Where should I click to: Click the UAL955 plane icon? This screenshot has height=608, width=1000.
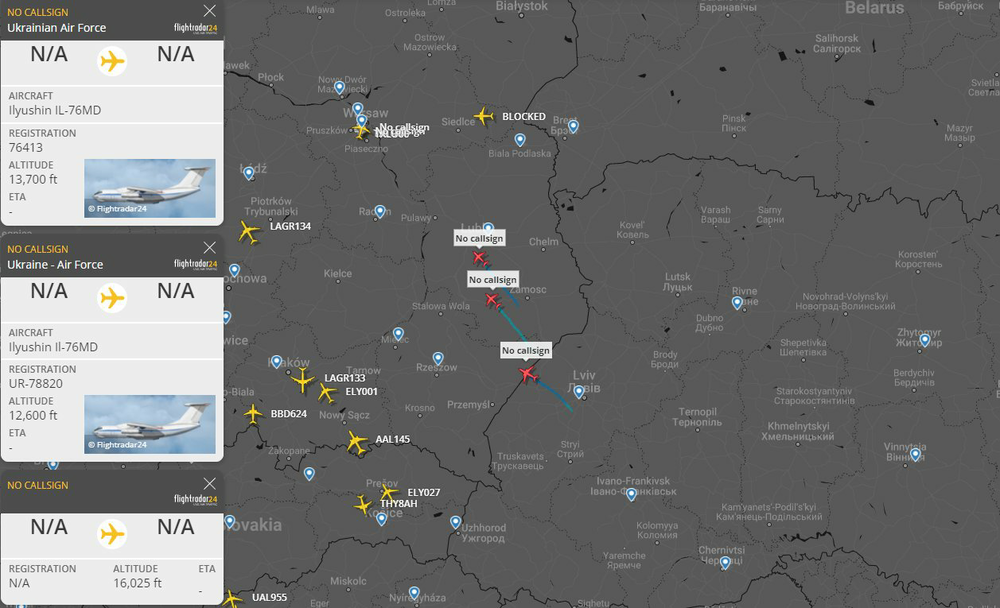[x=232, y=598]
